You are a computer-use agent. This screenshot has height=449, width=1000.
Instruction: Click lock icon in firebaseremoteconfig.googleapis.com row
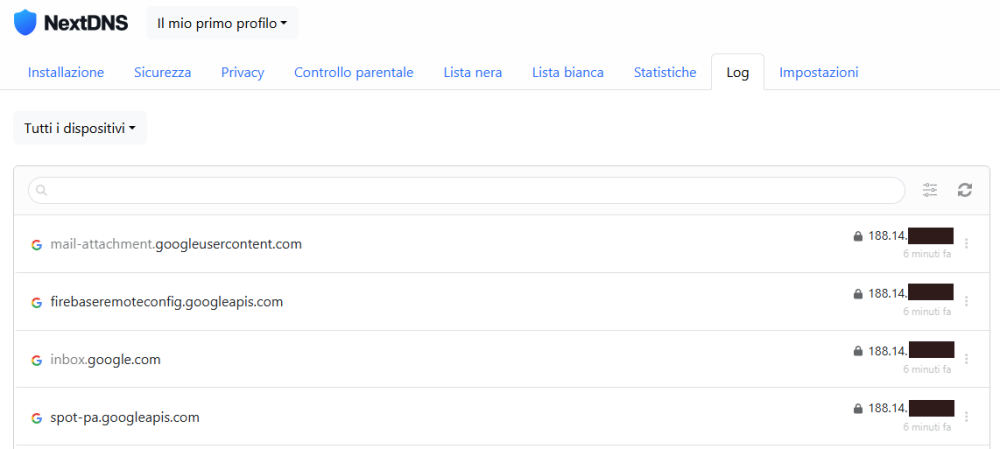click(x=858, y=293)
